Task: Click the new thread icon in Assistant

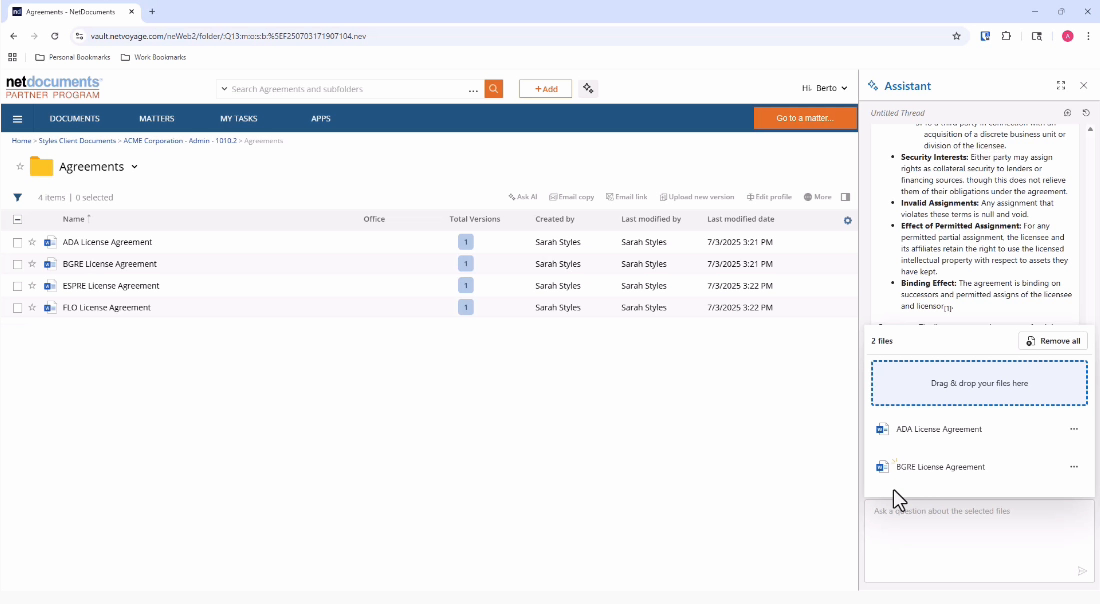Action: [1067, 113]
